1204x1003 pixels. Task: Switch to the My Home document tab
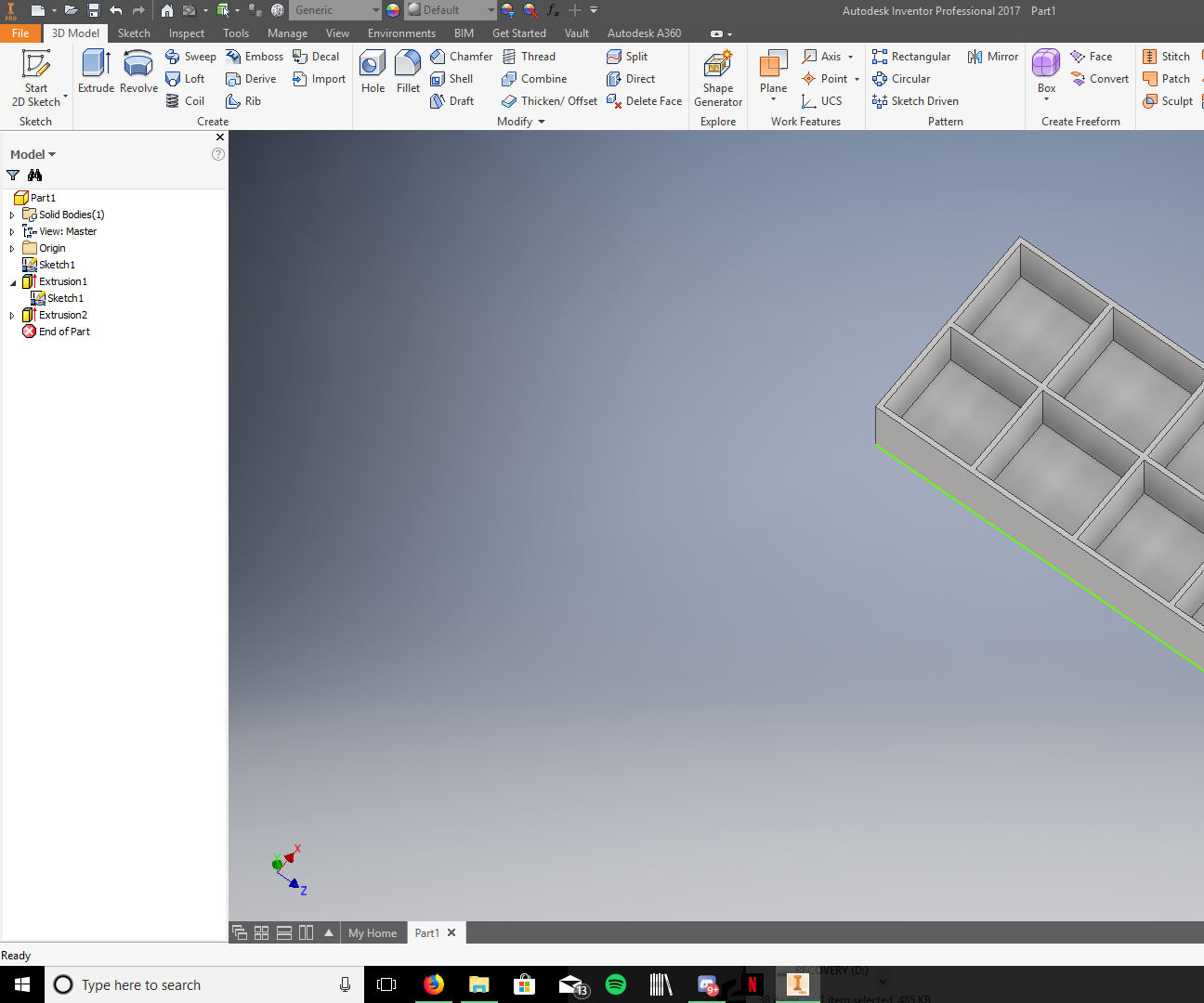(373, 933)
